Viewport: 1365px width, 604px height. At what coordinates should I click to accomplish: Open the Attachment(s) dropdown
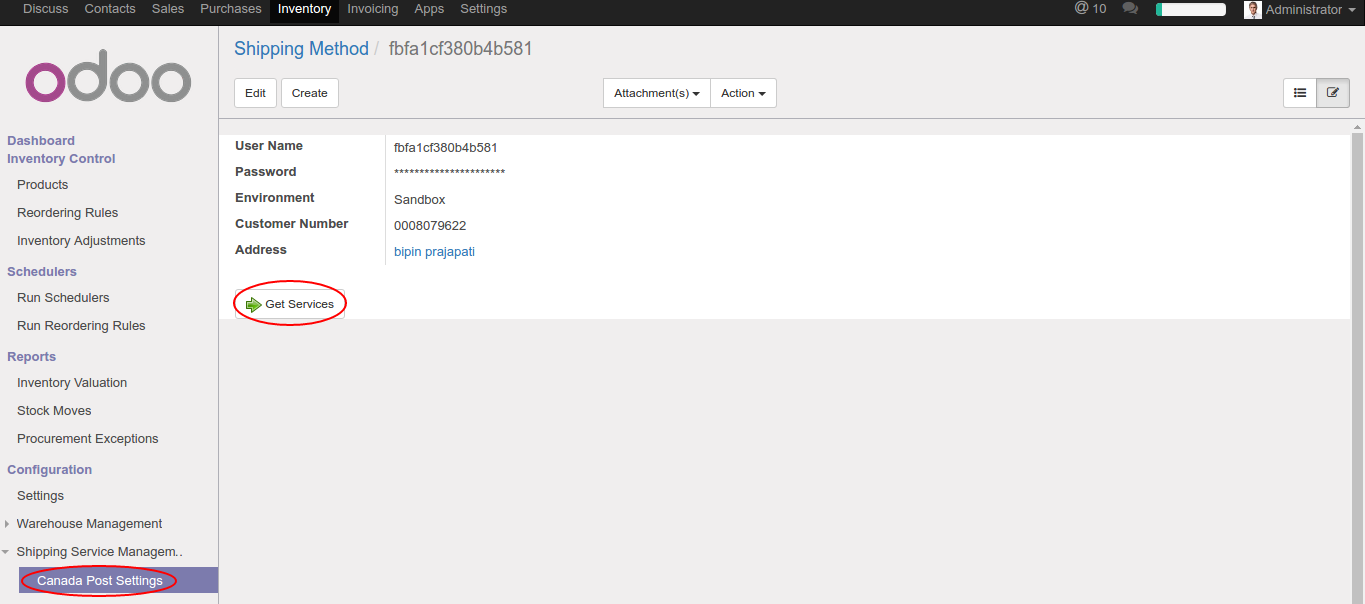(x=657, y=93)
